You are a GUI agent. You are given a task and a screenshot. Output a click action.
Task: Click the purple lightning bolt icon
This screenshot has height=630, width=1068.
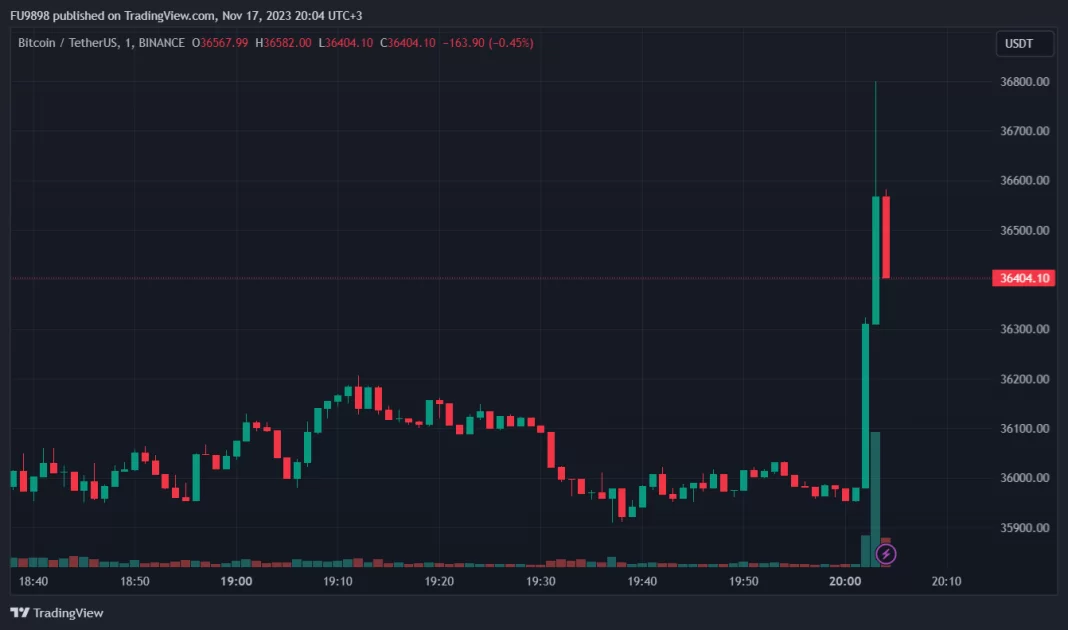(x=886, y=553)
